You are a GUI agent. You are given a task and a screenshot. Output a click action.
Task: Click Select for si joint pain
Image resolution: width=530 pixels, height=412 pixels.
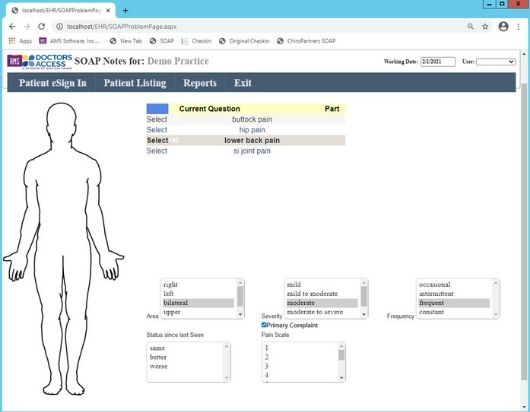pyautogui.click(x=157, y=151)
